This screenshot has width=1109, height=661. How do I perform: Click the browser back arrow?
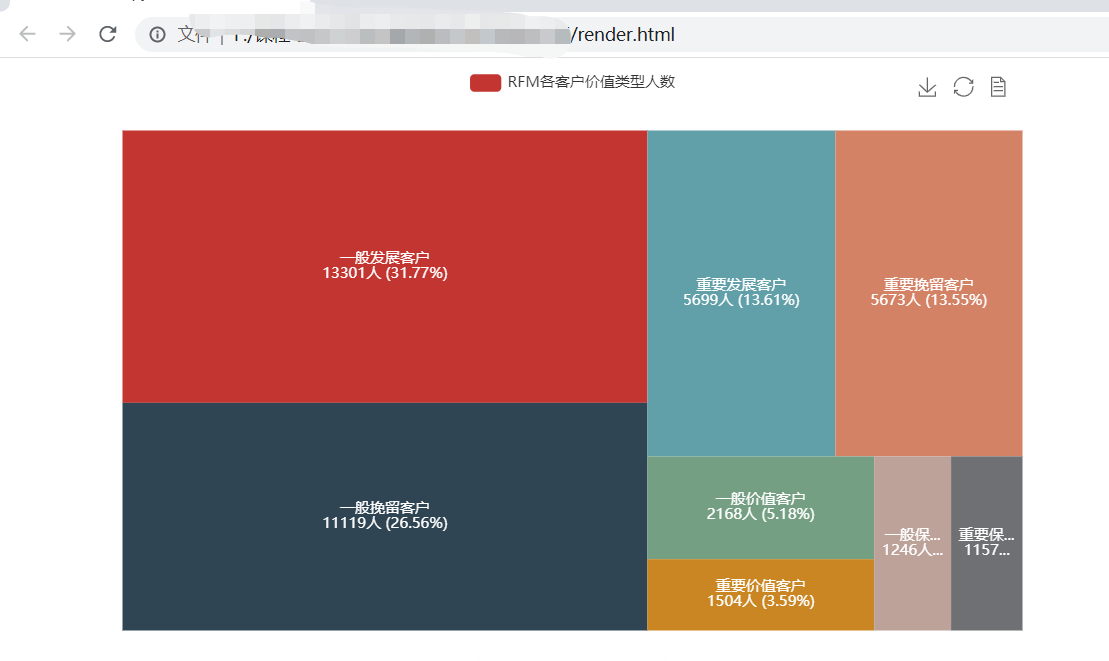click(x=26, y=33)
